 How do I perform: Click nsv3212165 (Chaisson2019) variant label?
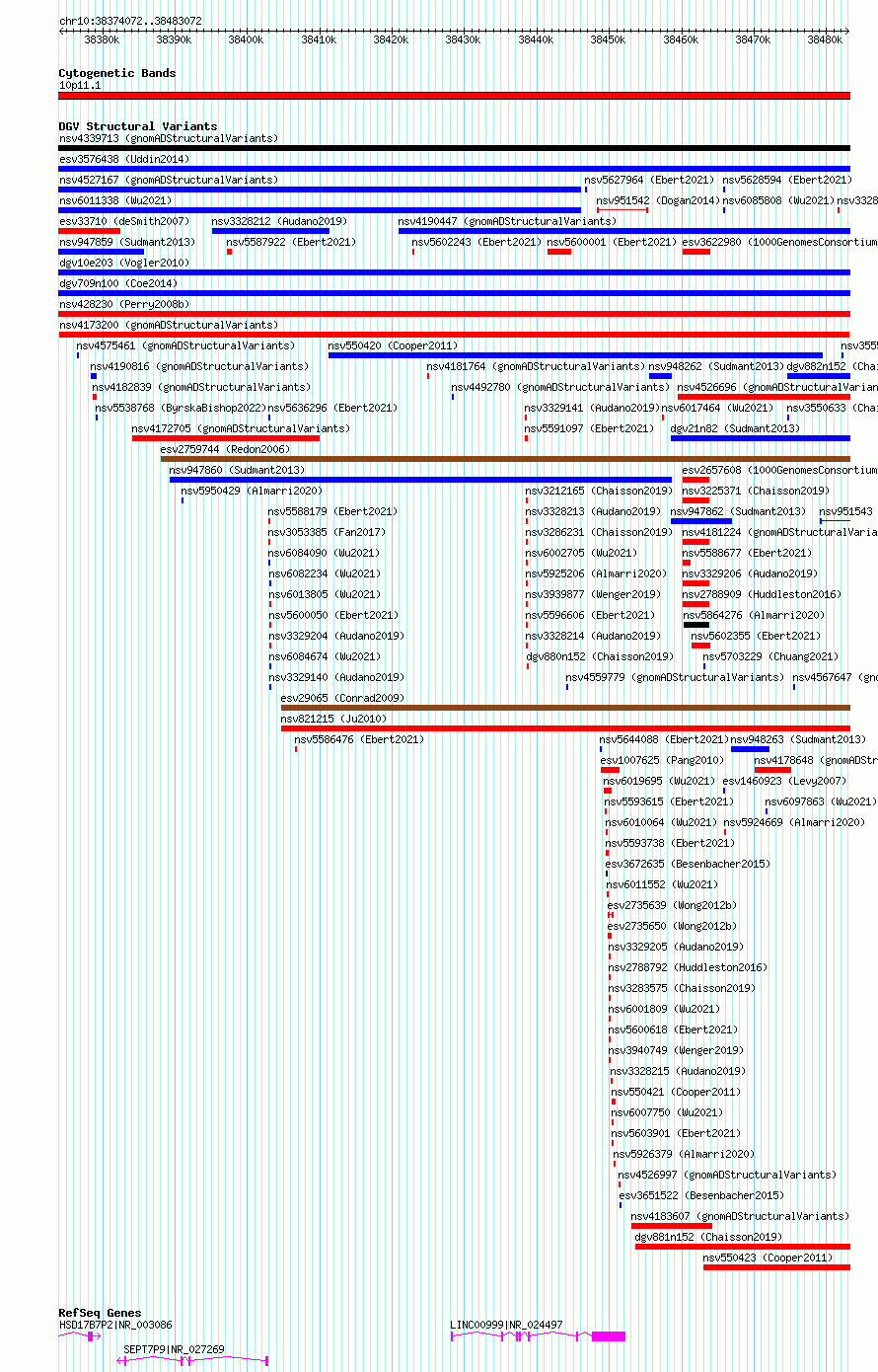click(x=599, y=491)
